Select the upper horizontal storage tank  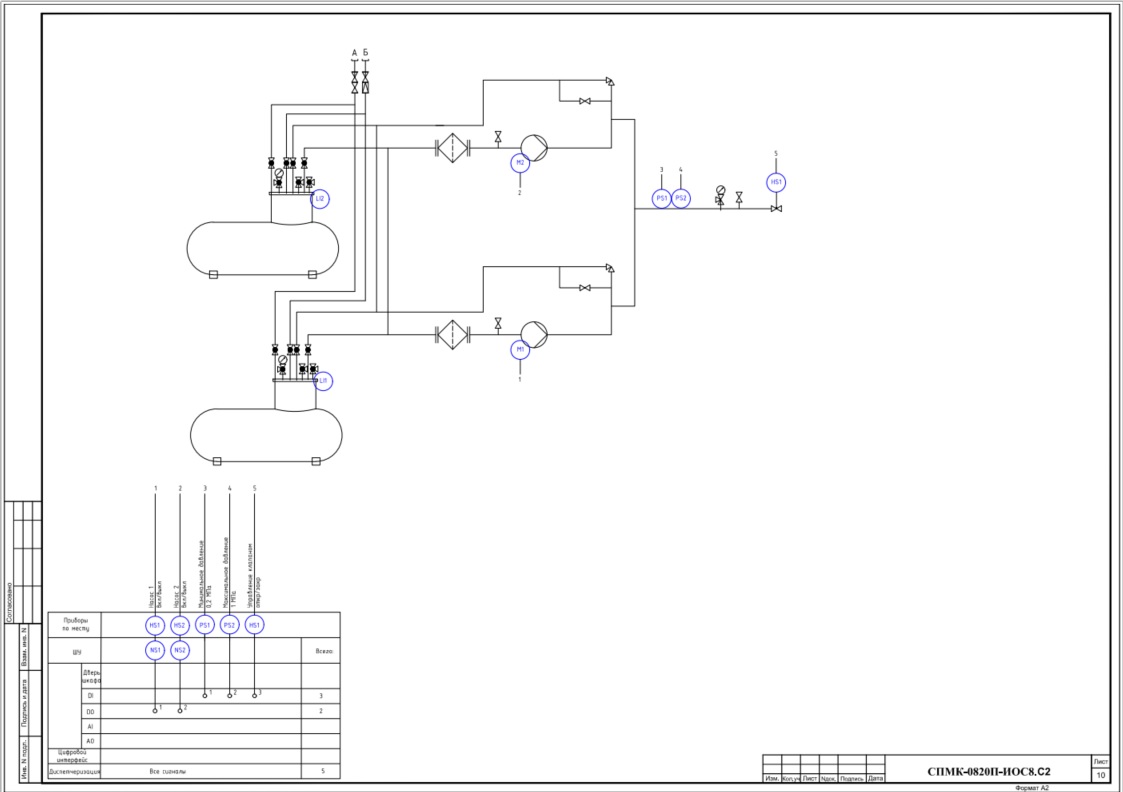tap(263, 249)
